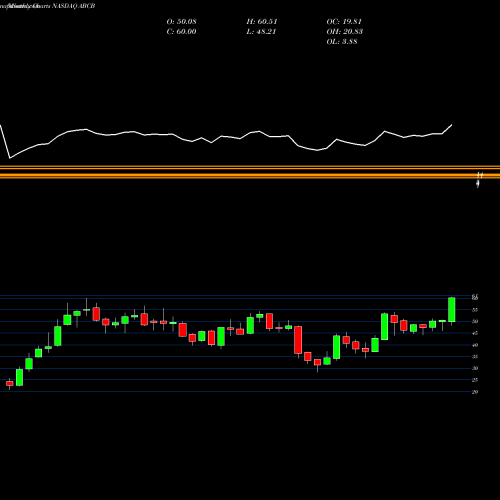Click the white indicator line's final upward point
The image size is (500, 500).
pos(452,125)
